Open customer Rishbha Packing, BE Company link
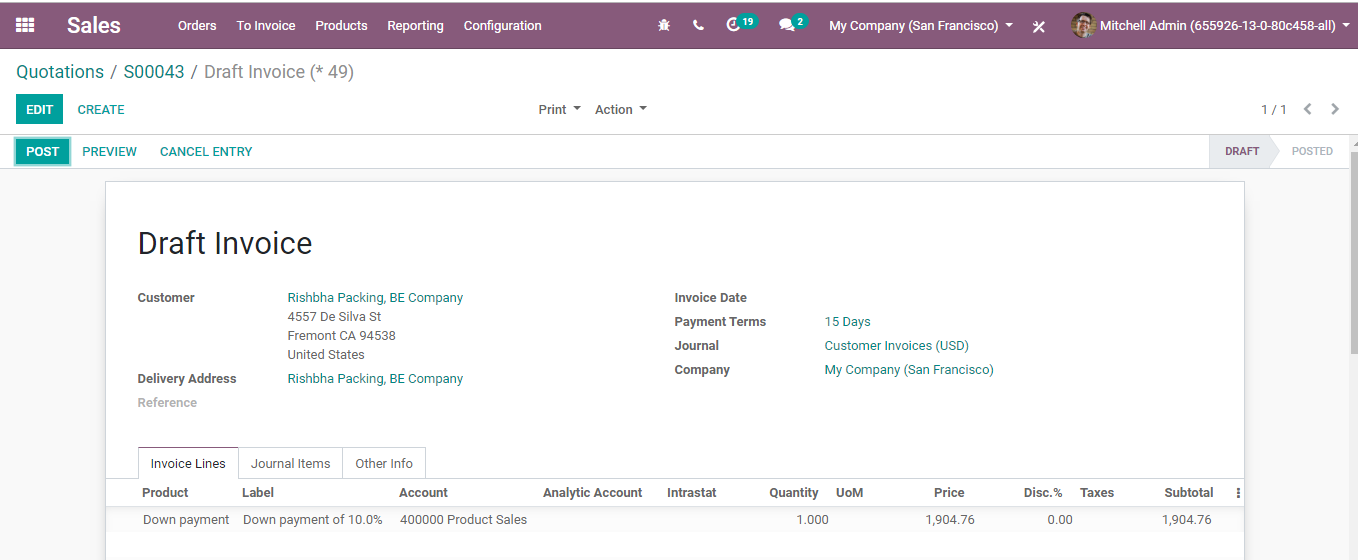The image size is (1358, 560). pyautogui.click(x=375, y=298)
